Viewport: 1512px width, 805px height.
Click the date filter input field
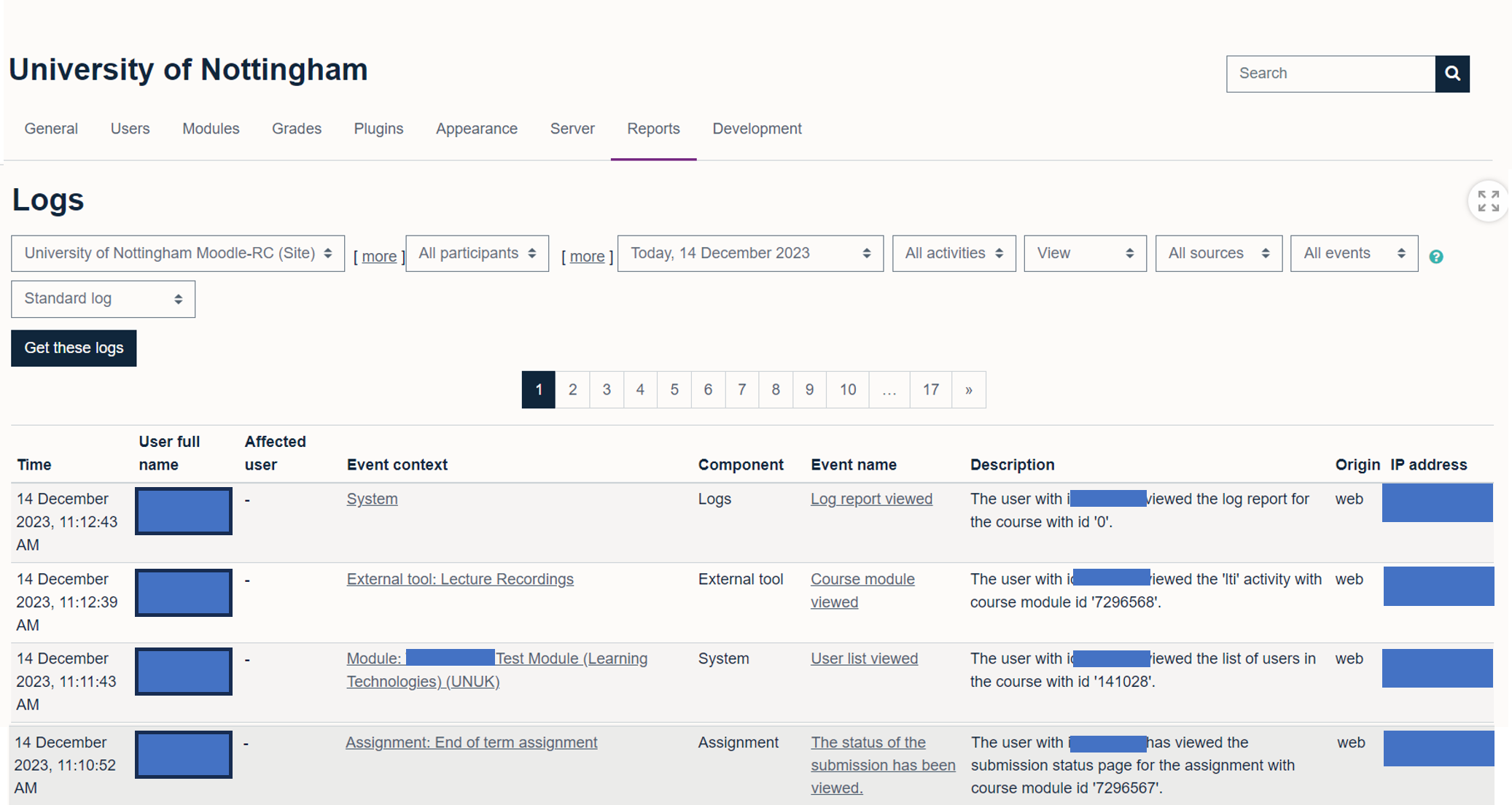pos(750,253)
